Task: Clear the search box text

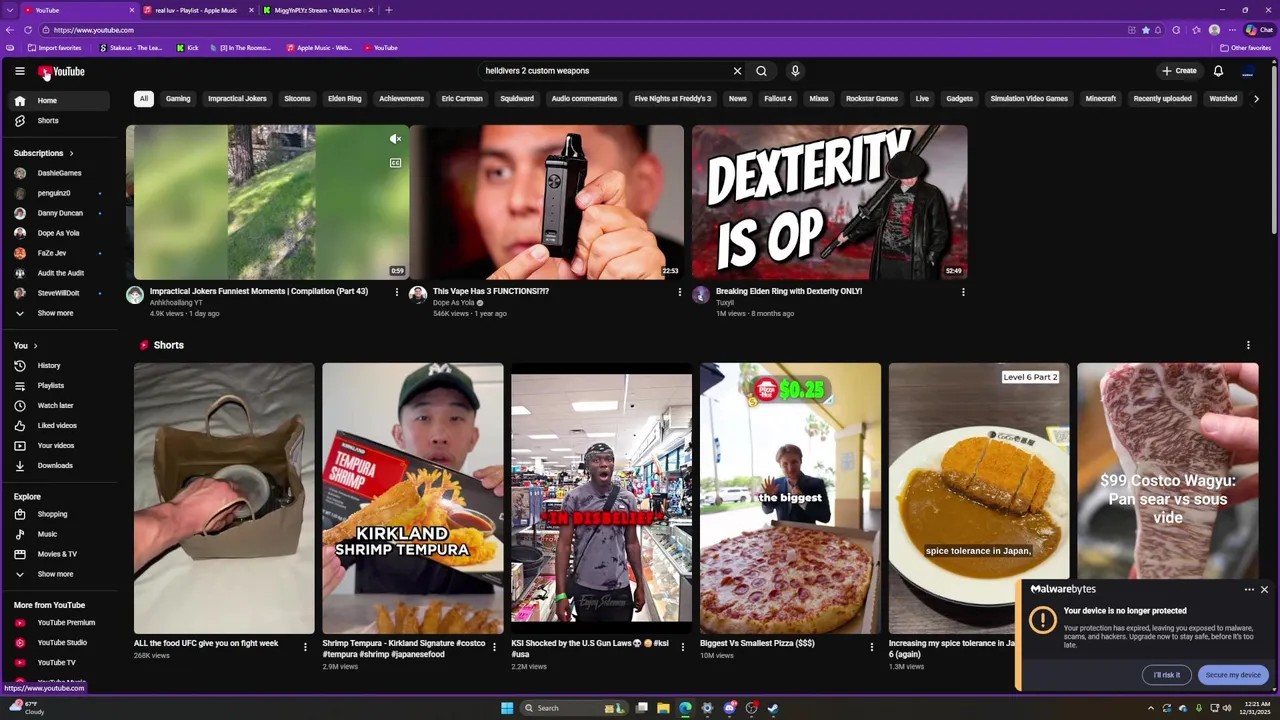Action: point(737,71)
